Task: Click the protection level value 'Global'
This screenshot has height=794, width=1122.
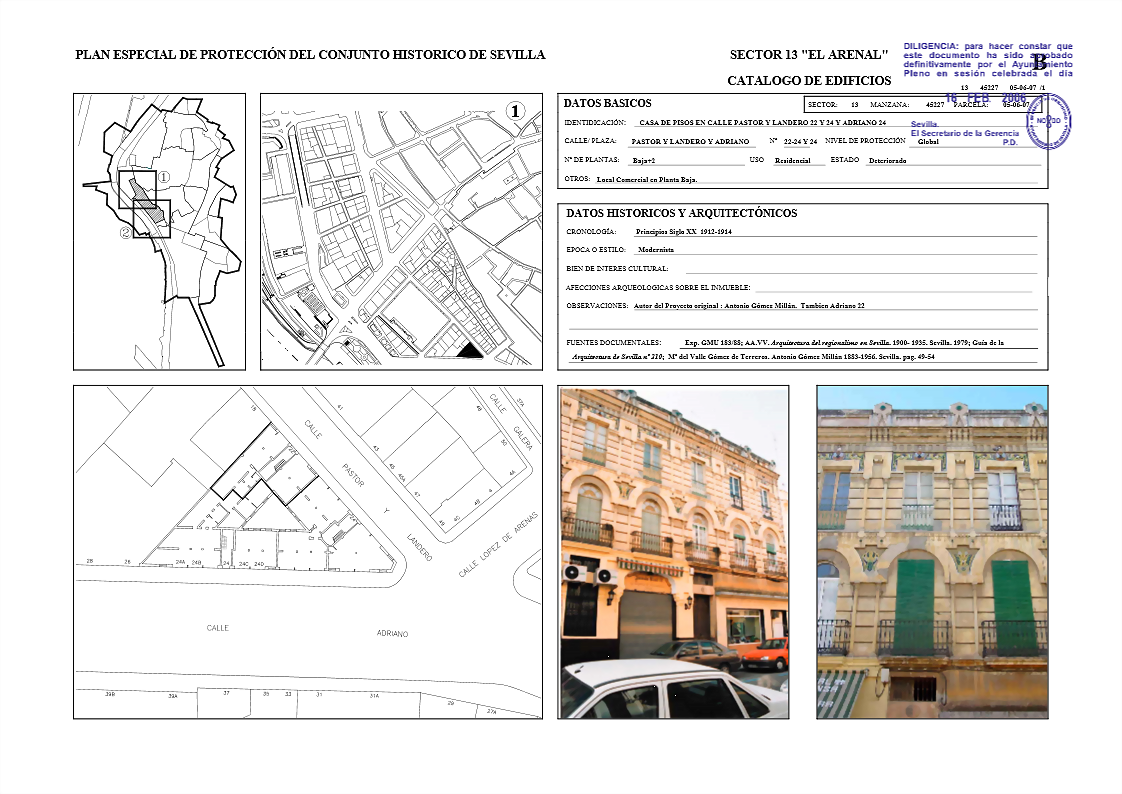Action: (x=928, y=142)
